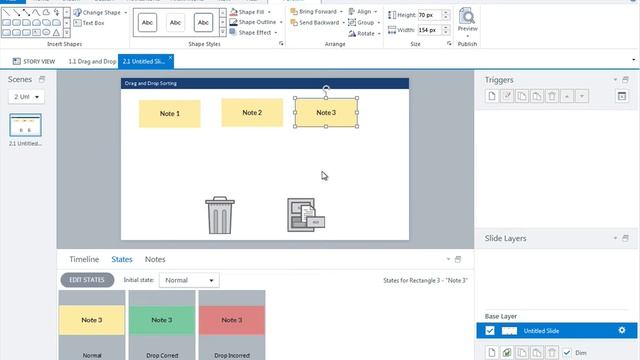Undock the Slide Layers panel

click(625, 238)
